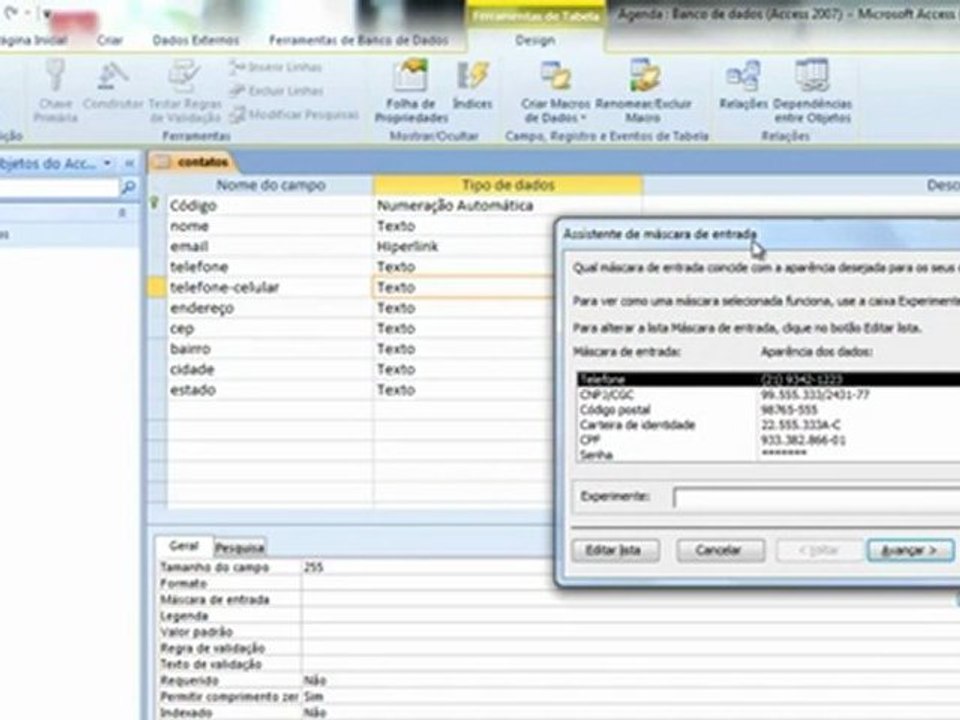This screenshot has width=960, height=720.
Task: Select the endereço field name cell
Action: click(x=270, y=308)
